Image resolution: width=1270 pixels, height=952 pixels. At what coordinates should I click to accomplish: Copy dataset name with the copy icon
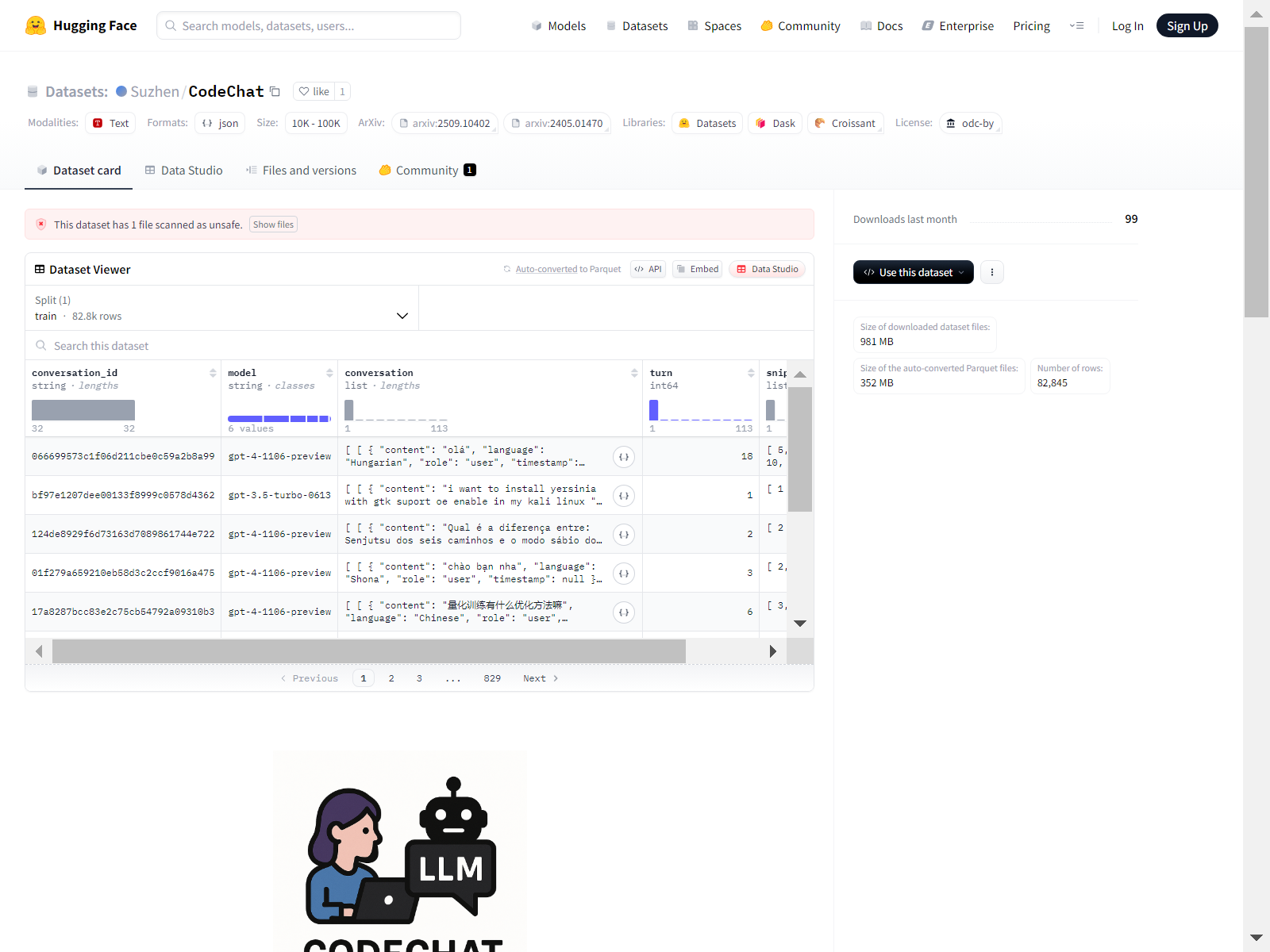tap(275, 91)
